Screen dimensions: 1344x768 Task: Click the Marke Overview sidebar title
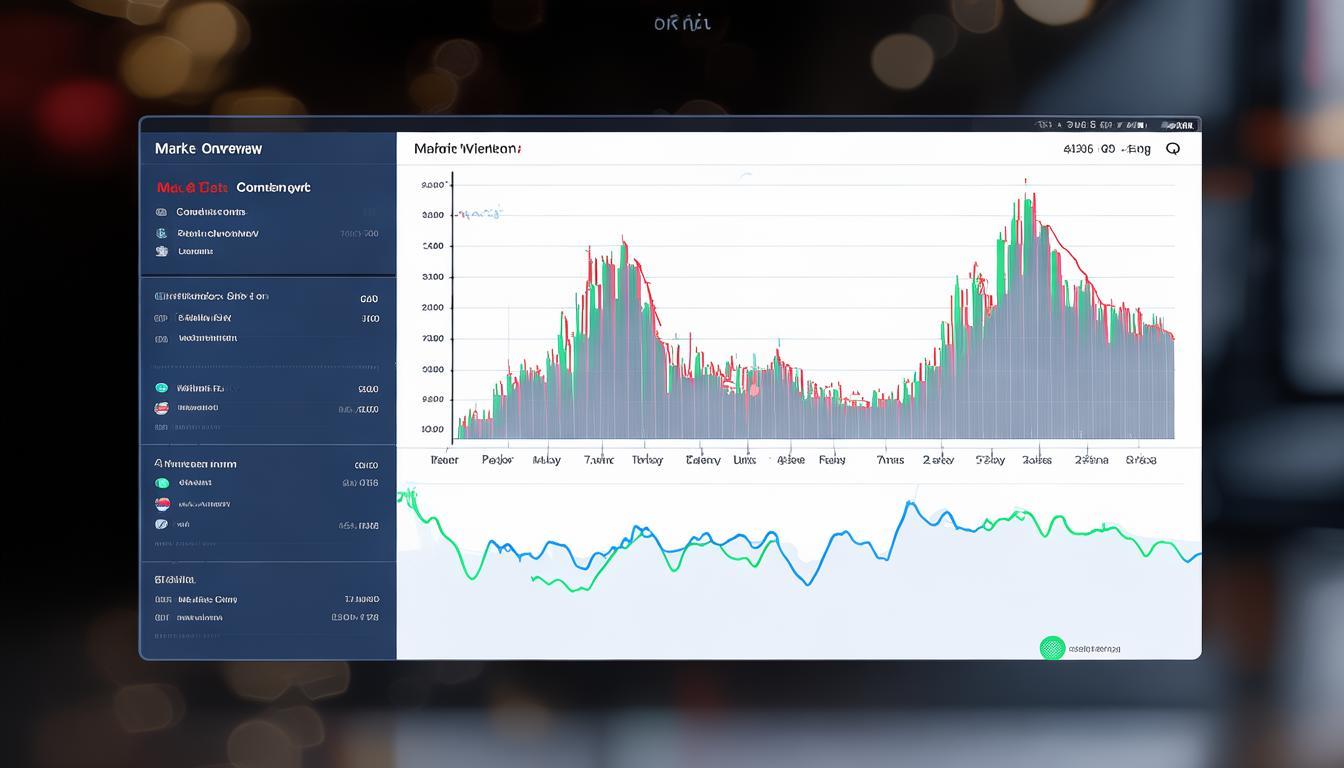tap(208, 149)
